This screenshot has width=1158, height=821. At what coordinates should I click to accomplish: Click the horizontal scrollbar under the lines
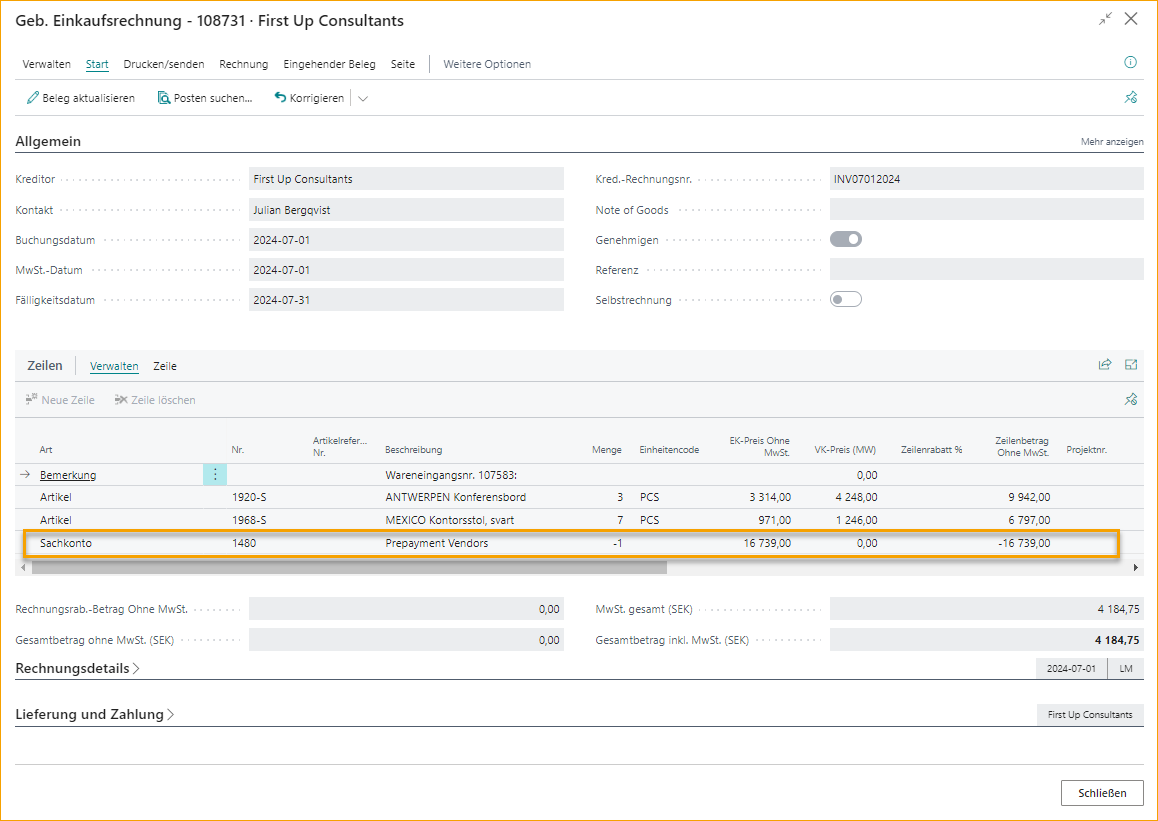point(348,567)
